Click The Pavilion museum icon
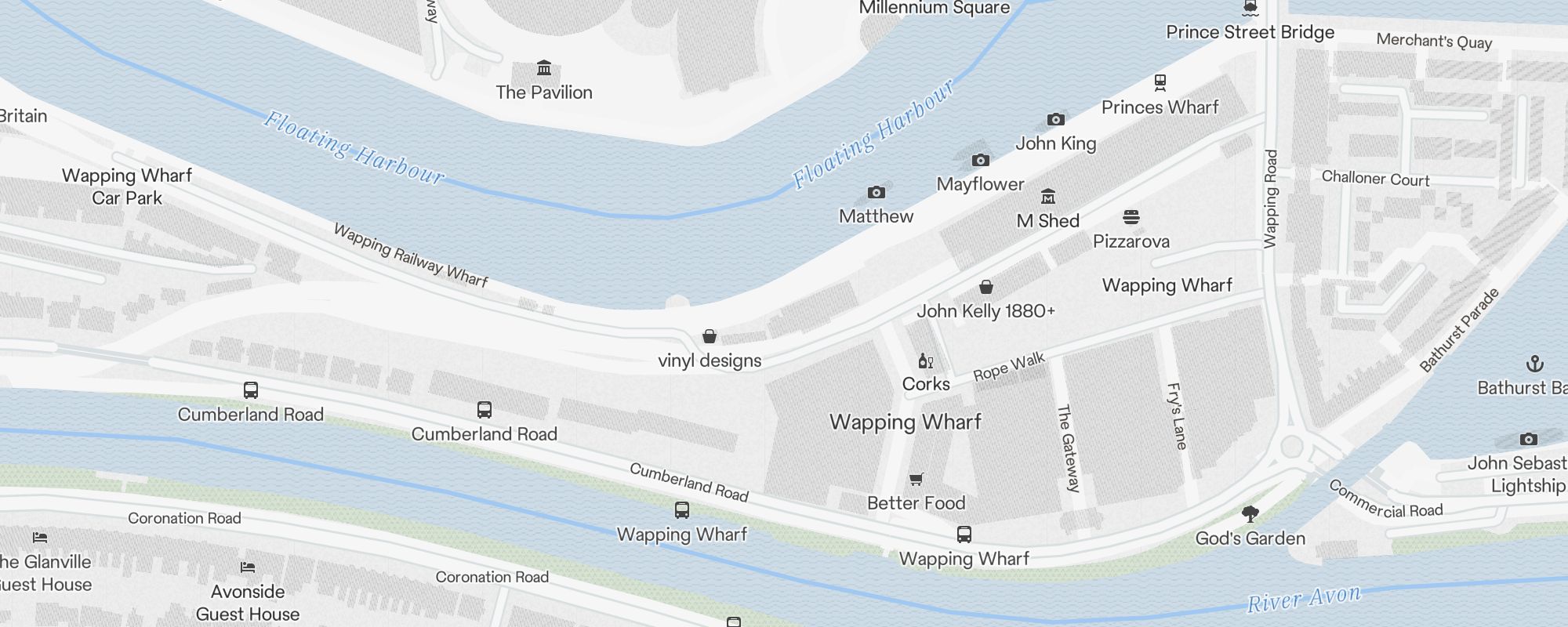The height and width of the screenshot is (627, 1568). point(544,67)
